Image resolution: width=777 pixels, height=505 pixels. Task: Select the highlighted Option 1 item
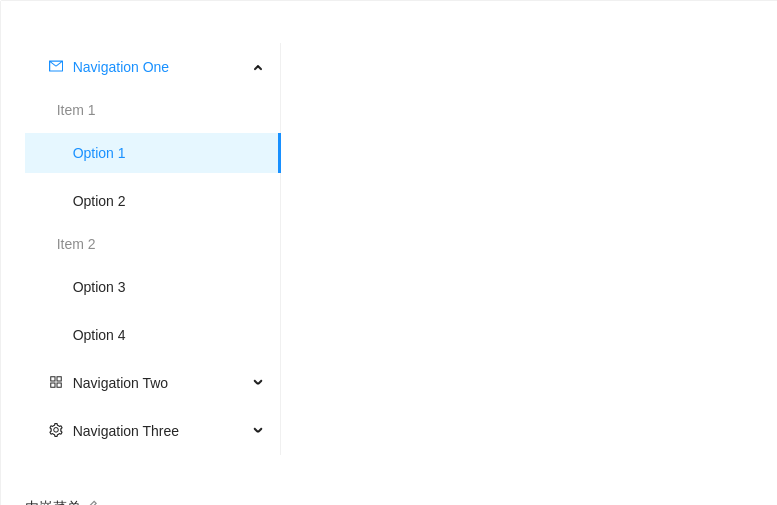tap(153, 153)
